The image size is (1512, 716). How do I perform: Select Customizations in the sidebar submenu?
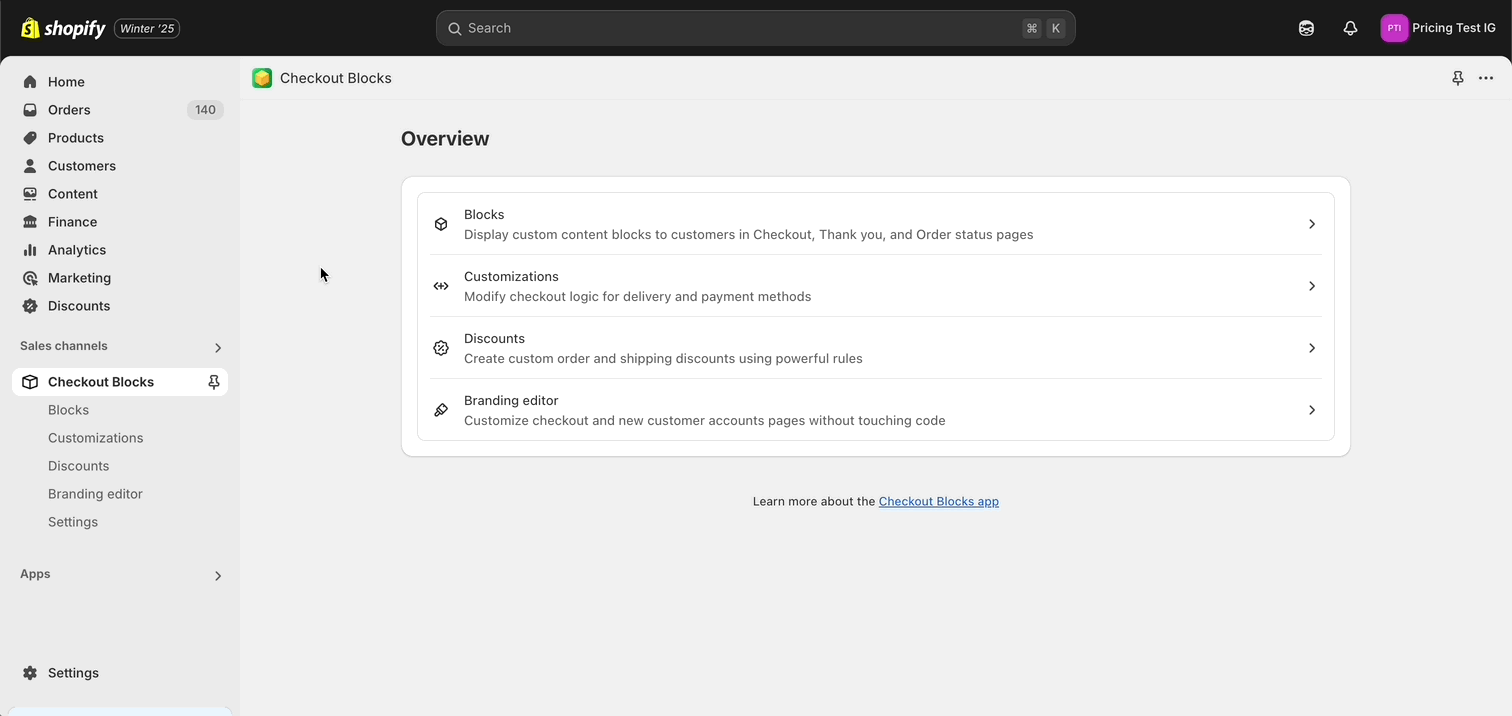click(95, 438)
